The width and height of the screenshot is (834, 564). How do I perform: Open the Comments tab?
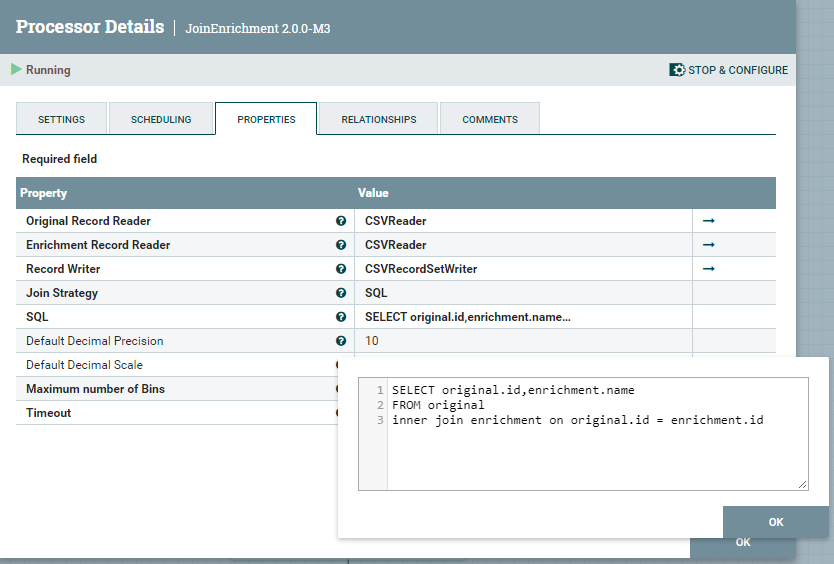tap(490, 119)
